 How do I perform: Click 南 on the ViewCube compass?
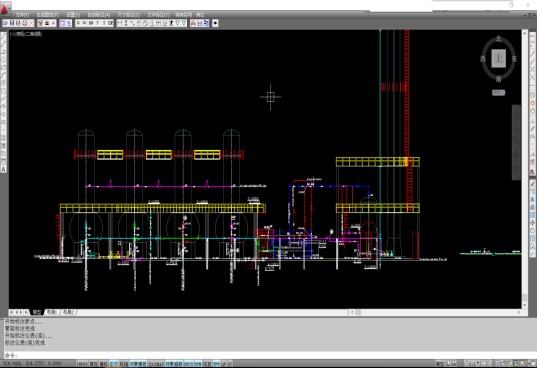point(499,79)
